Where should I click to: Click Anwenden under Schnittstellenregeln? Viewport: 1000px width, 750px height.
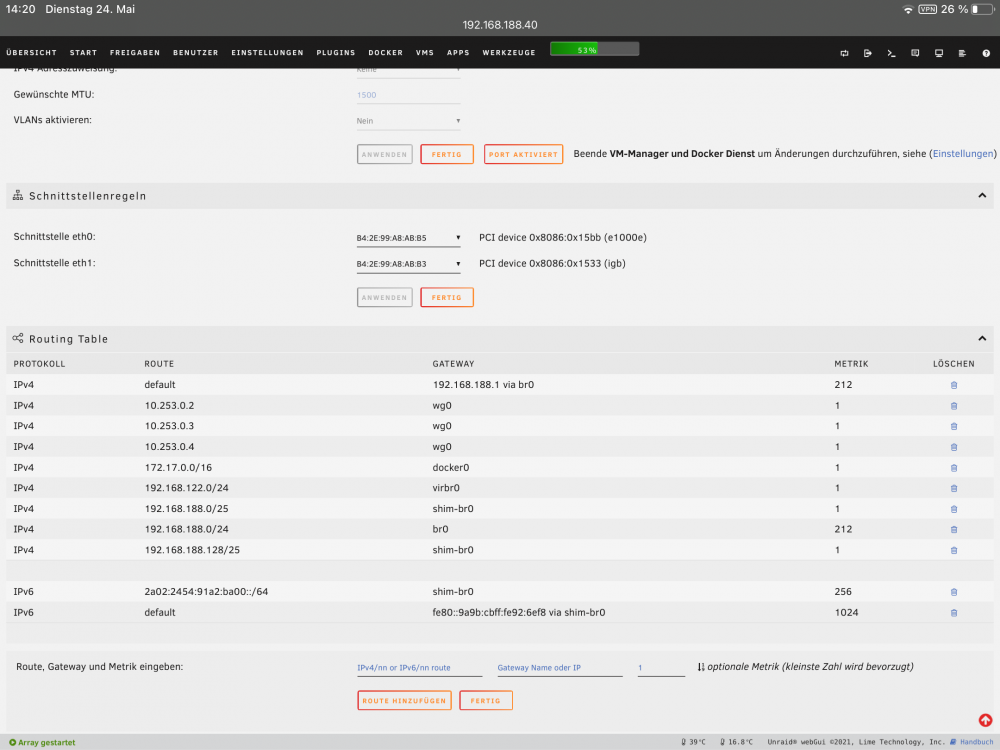[385, 297]
